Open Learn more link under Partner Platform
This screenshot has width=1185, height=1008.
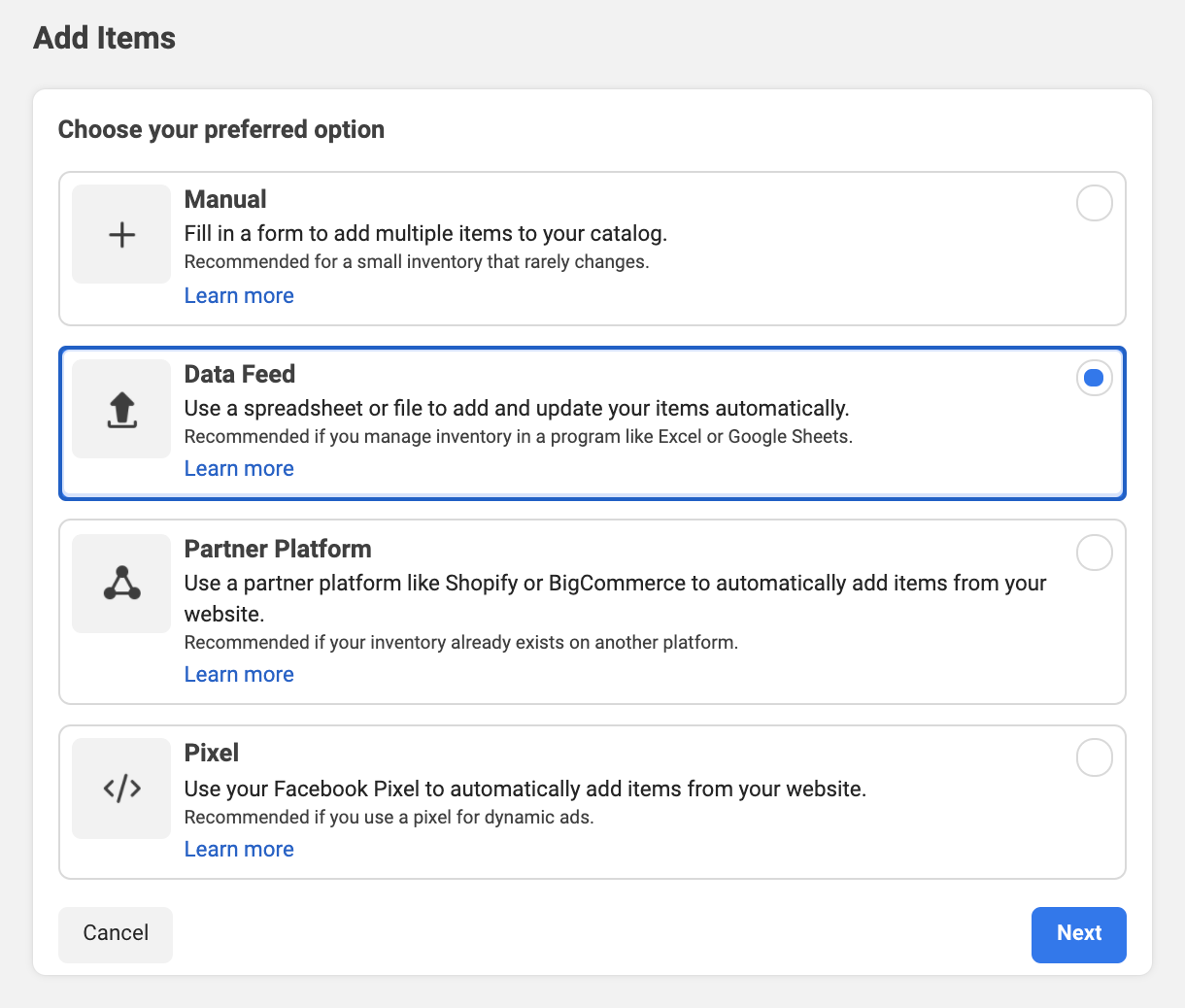pos(239,675)
